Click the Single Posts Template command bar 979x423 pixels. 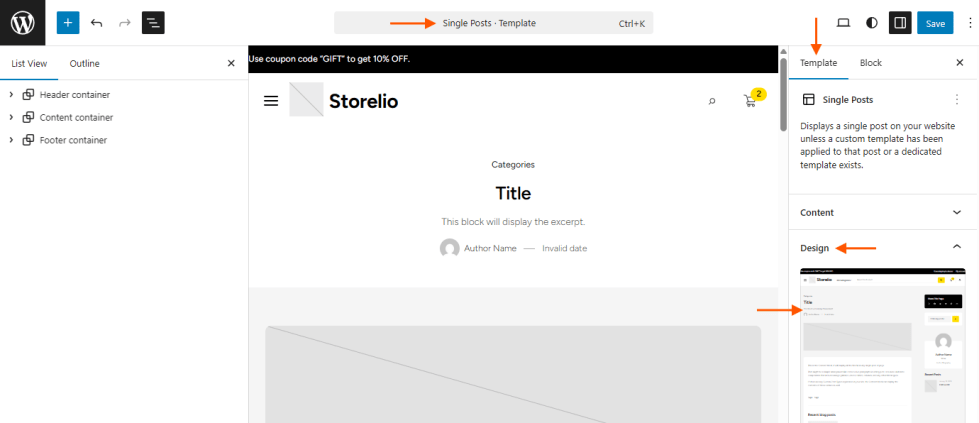pos(493,23)
